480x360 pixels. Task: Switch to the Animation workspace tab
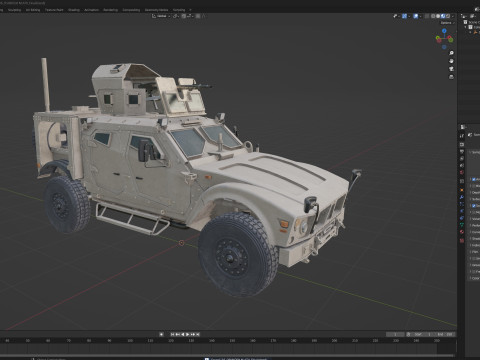[x=92, y=10]
